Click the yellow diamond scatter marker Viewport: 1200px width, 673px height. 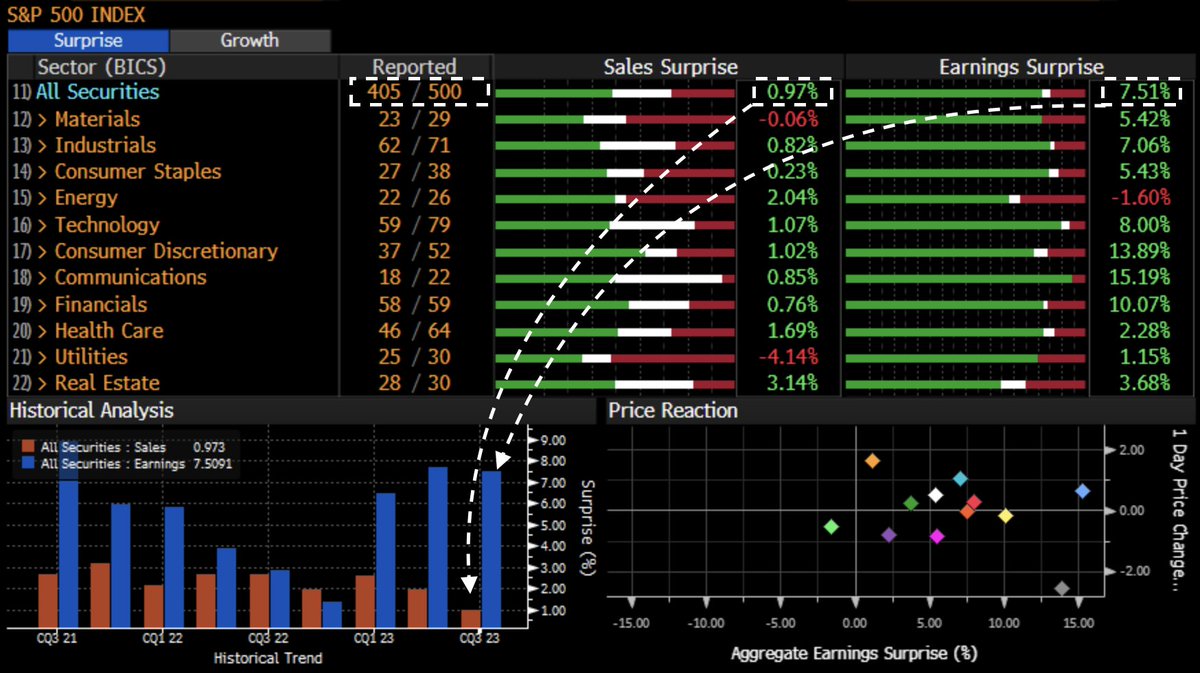point(1005,516)
